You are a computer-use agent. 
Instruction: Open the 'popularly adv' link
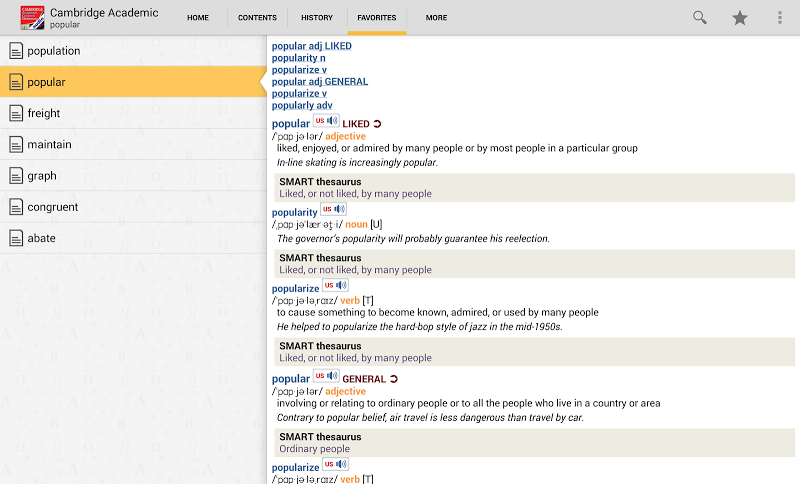tap(302, 106)
